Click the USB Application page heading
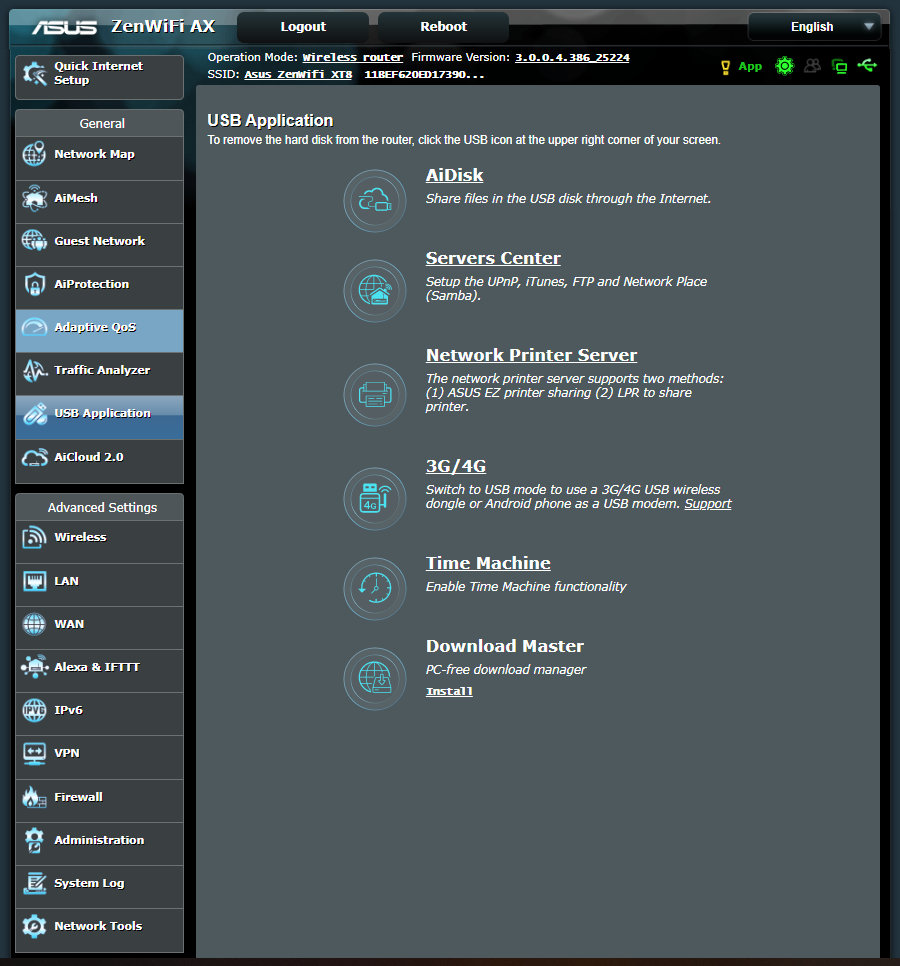Viewport: 900px width, 966px height. (270, 120)
